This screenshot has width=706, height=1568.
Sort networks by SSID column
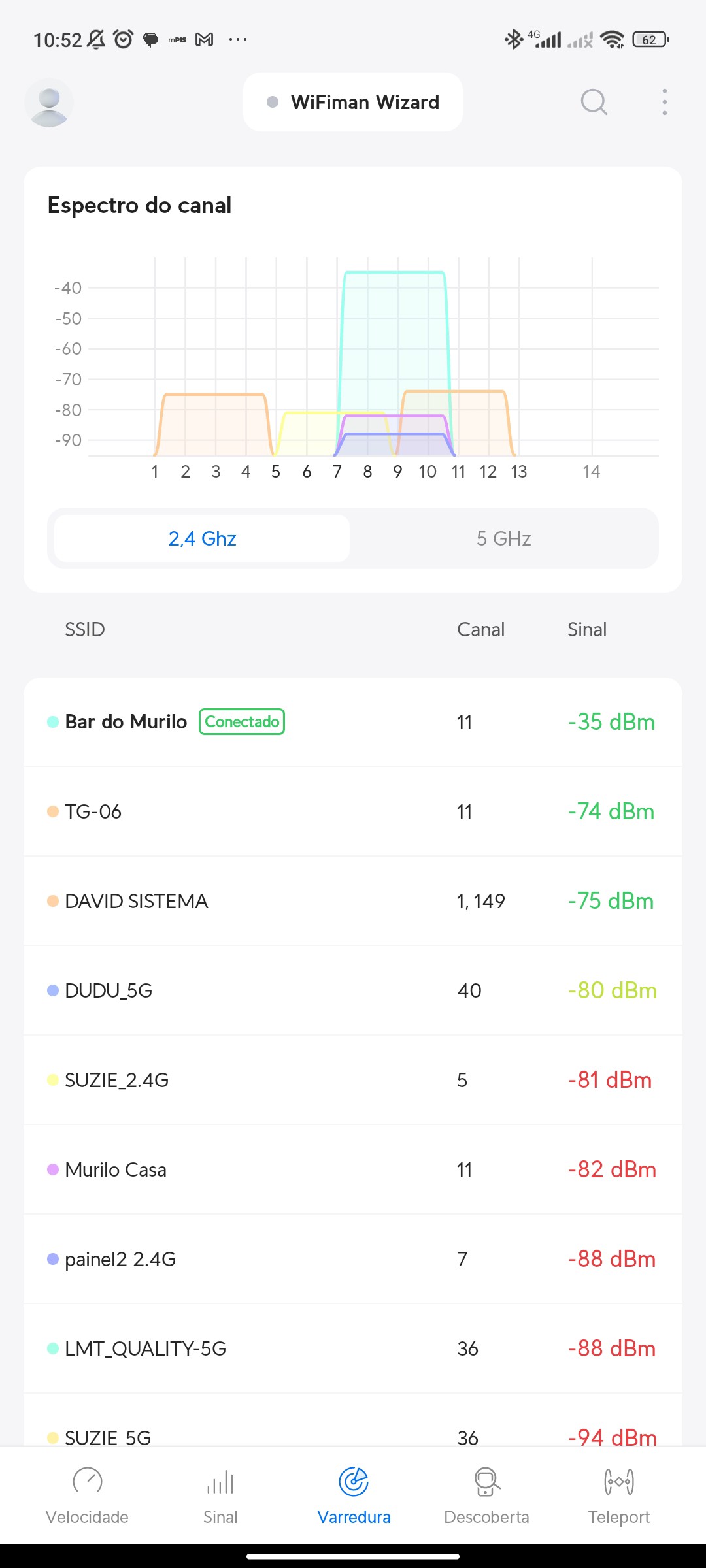[x=85, y=629]
